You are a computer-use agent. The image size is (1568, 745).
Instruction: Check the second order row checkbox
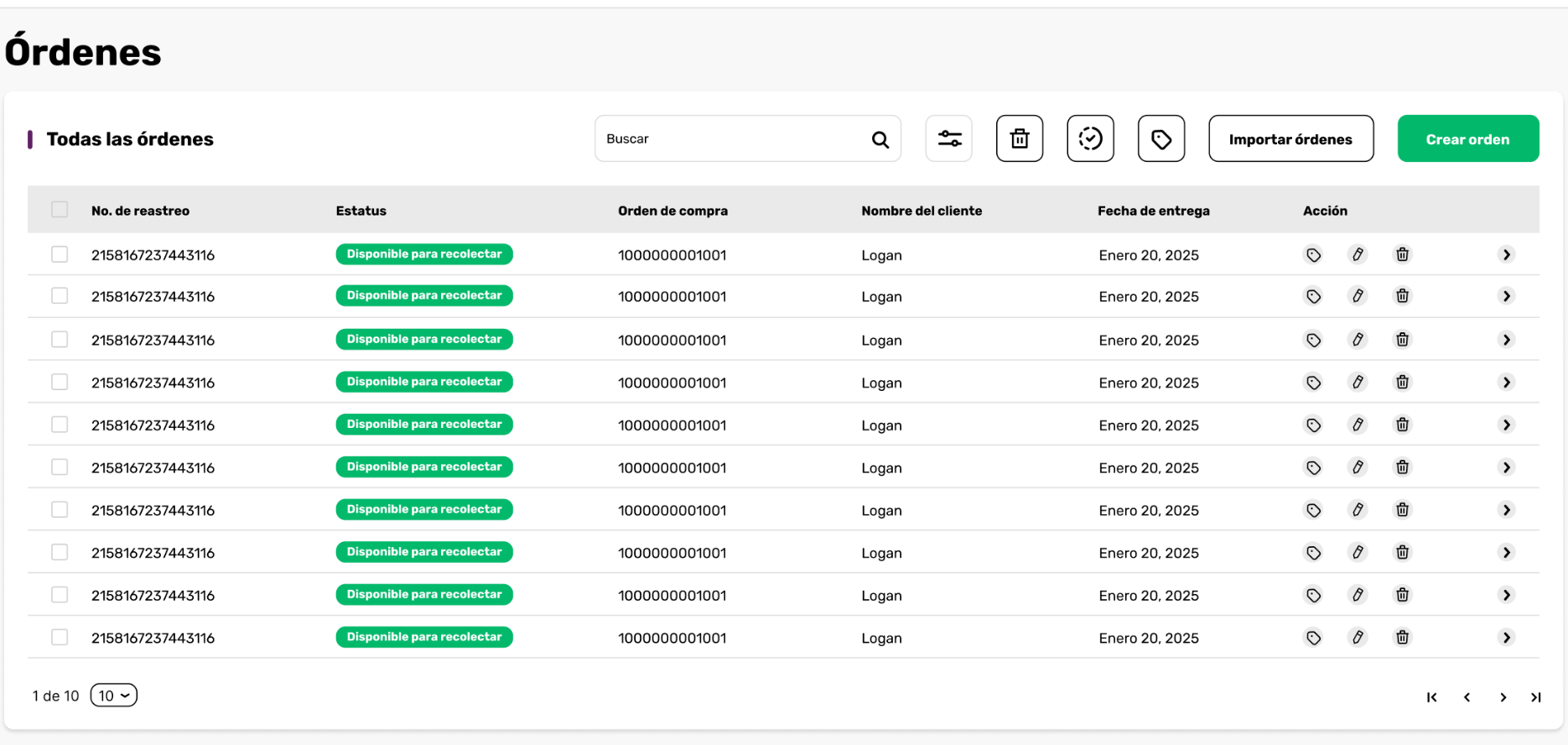[60, 296]
